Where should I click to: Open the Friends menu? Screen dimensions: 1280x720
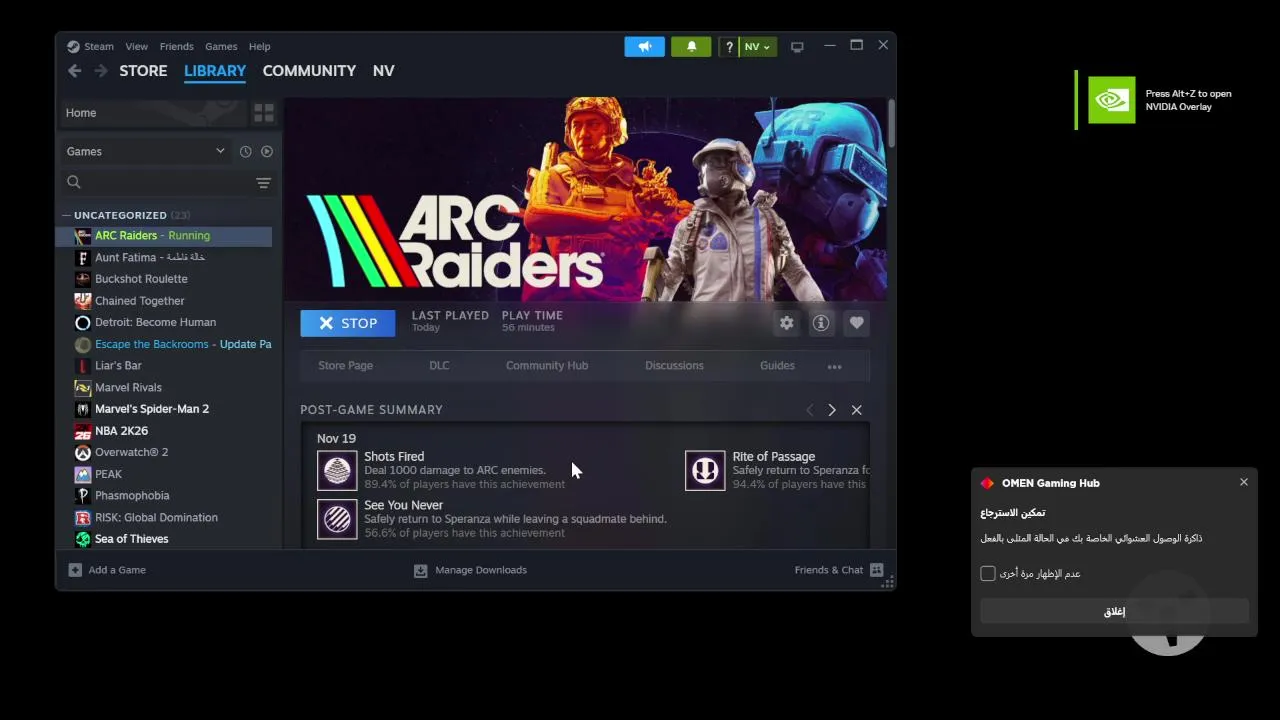click(x=177, y=47)
